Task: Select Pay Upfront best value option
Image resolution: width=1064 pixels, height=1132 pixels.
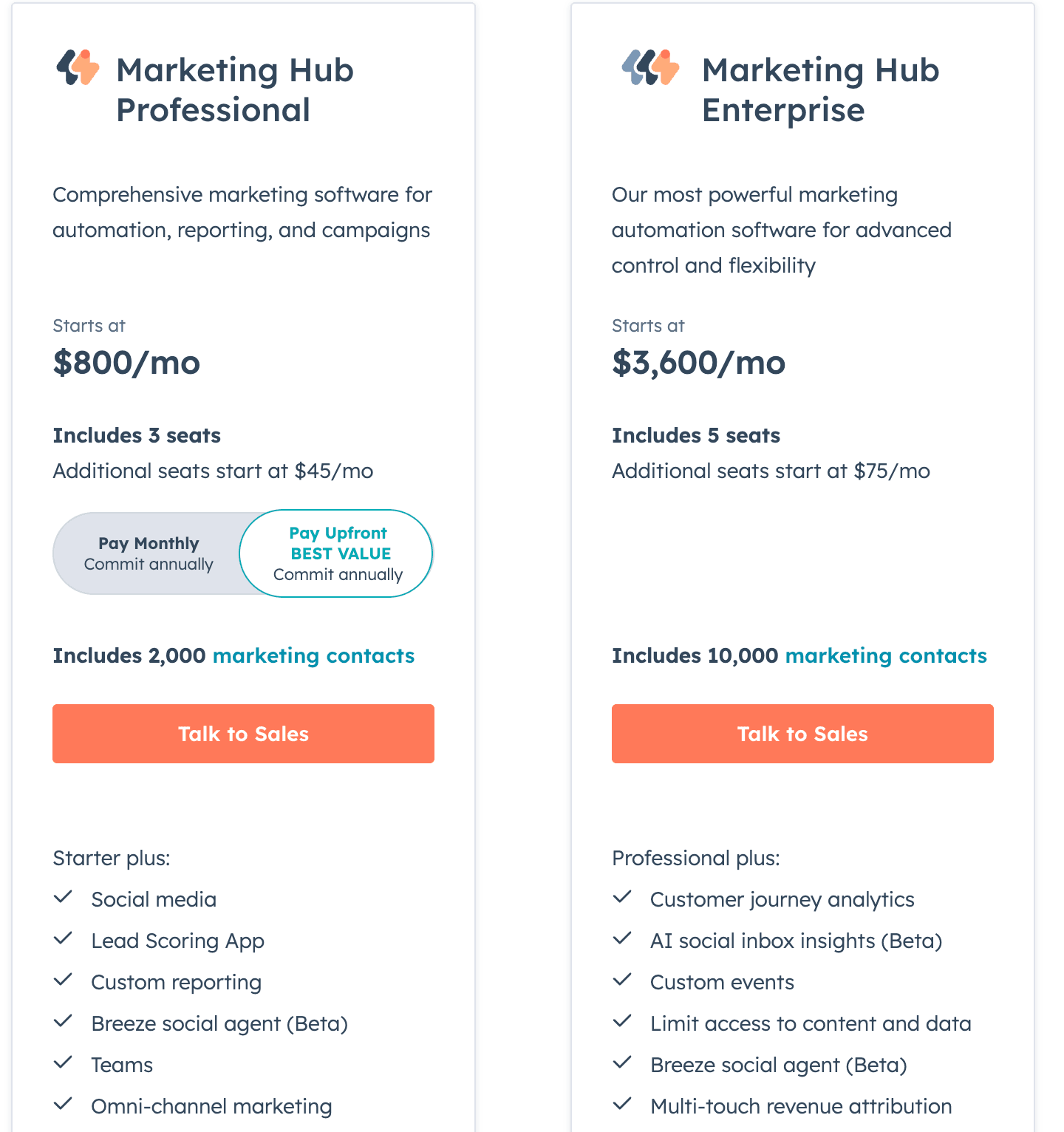Action: pyautogui.click(x=337, y=553)
